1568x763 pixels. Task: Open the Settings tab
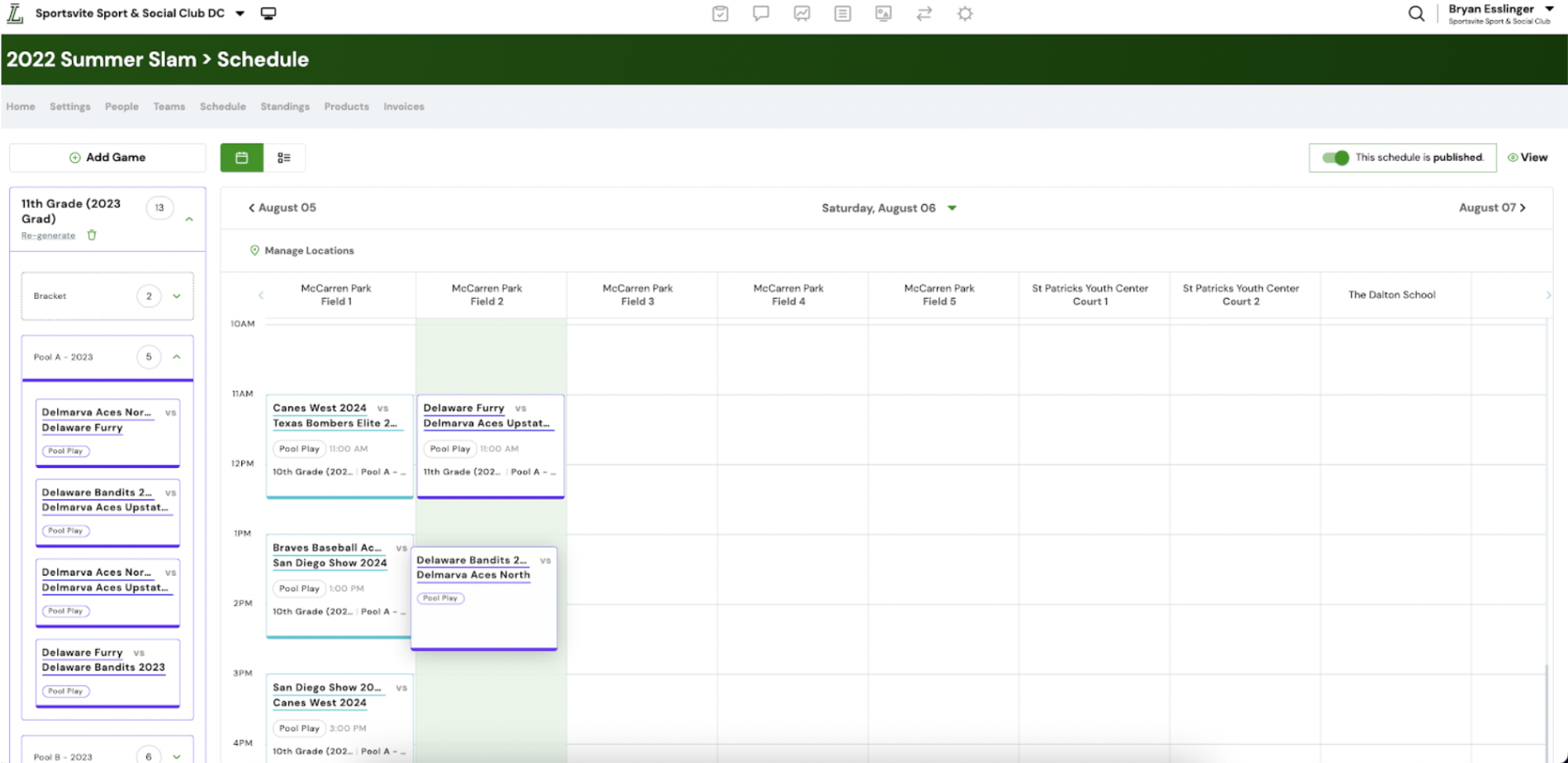(x=70, y=107)
